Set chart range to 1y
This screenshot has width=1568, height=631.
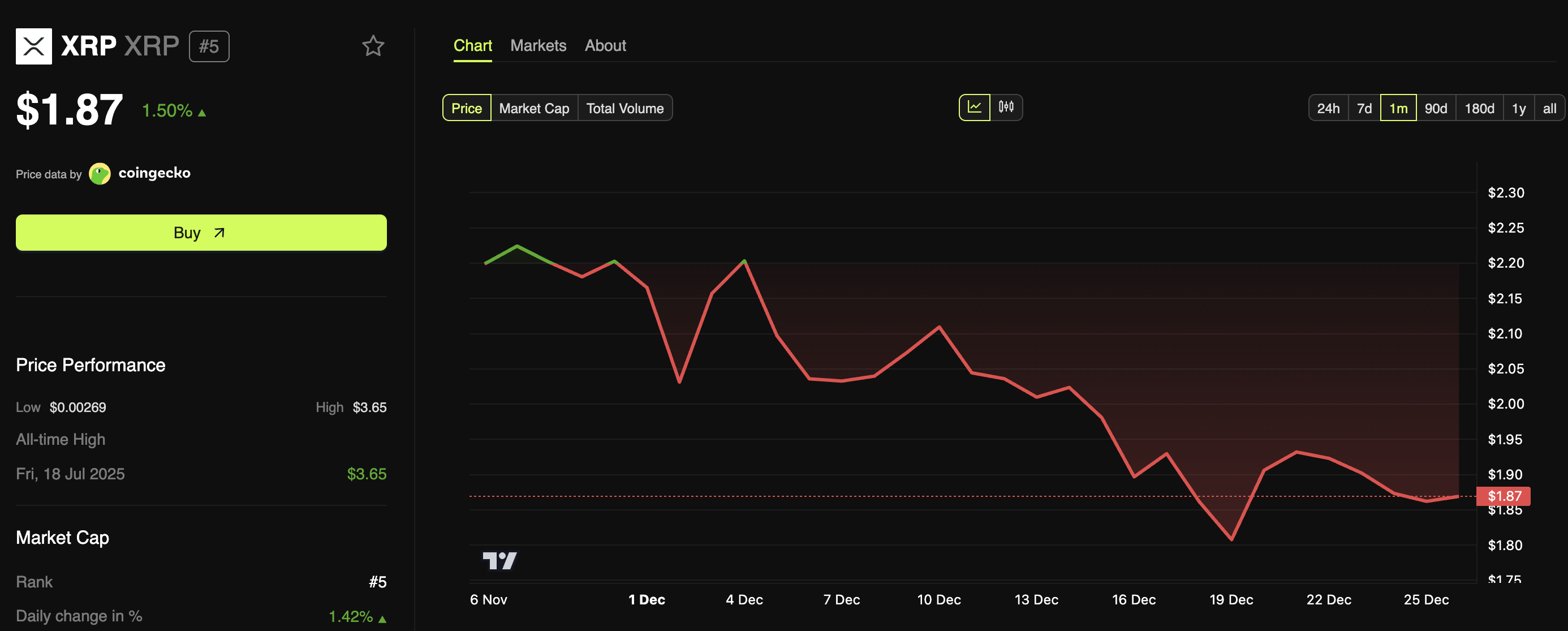tap(1518, 109)
